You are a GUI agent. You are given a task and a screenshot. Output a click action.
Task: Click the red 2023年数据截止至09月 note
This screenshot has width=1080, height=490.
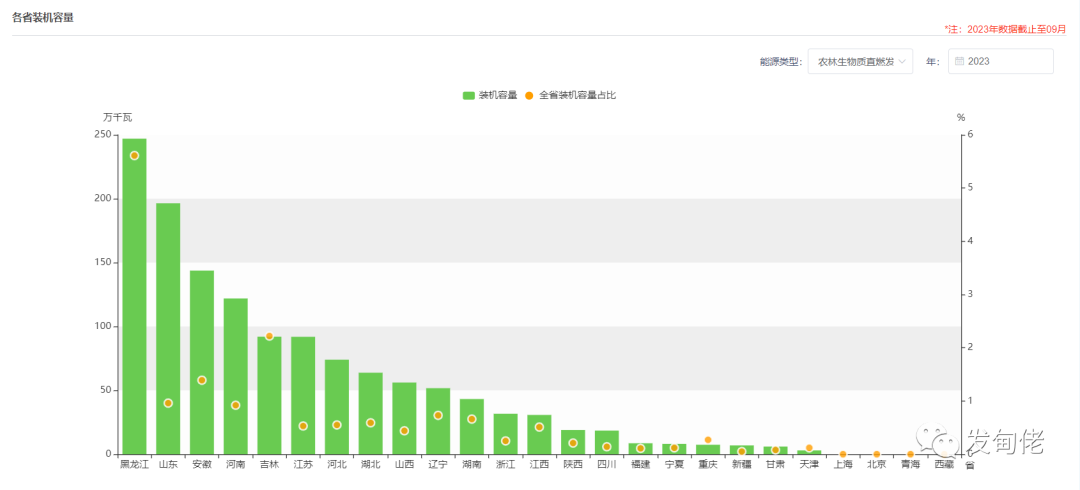(x=1005, y=29)
